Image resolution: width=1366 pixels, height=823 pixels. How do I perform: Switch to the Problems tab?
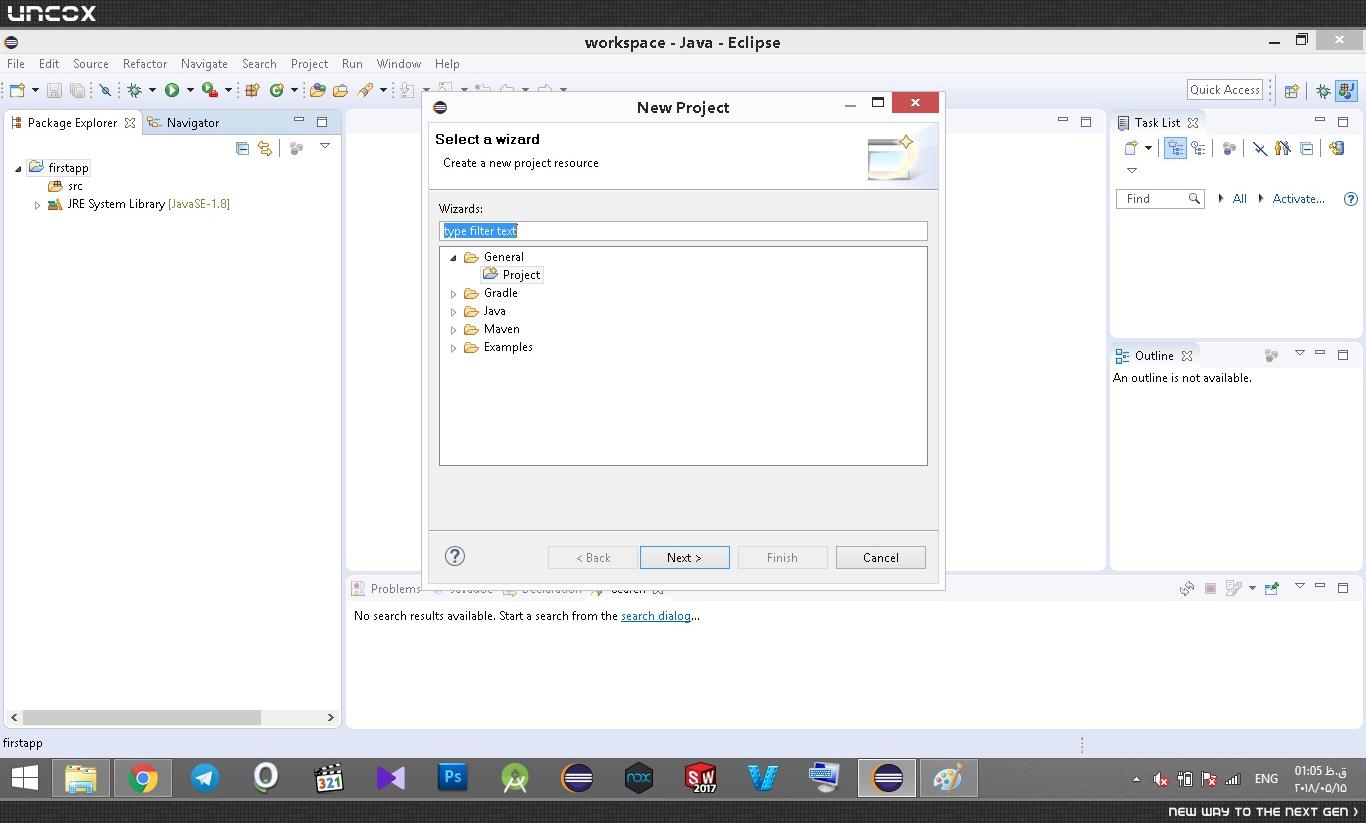tap(387, 588)
